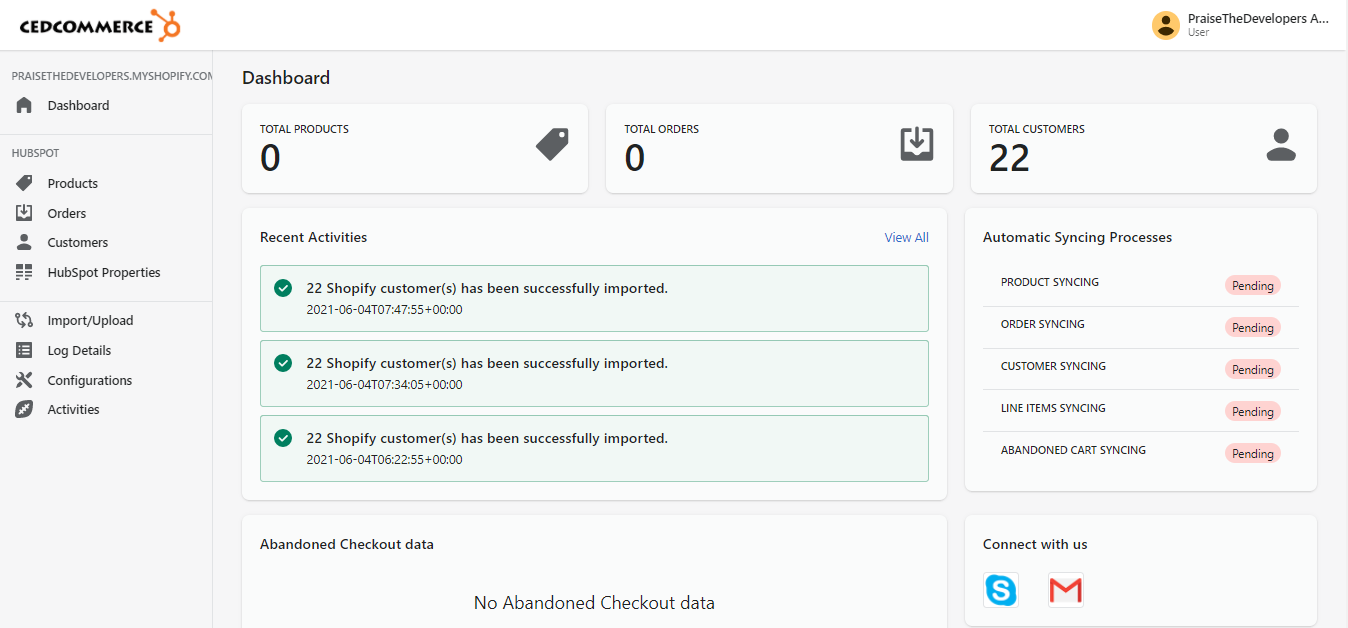Click Pending badge for Product Syncing
Viewport: 1348px width, 628px height.
tap(1252, 286)
